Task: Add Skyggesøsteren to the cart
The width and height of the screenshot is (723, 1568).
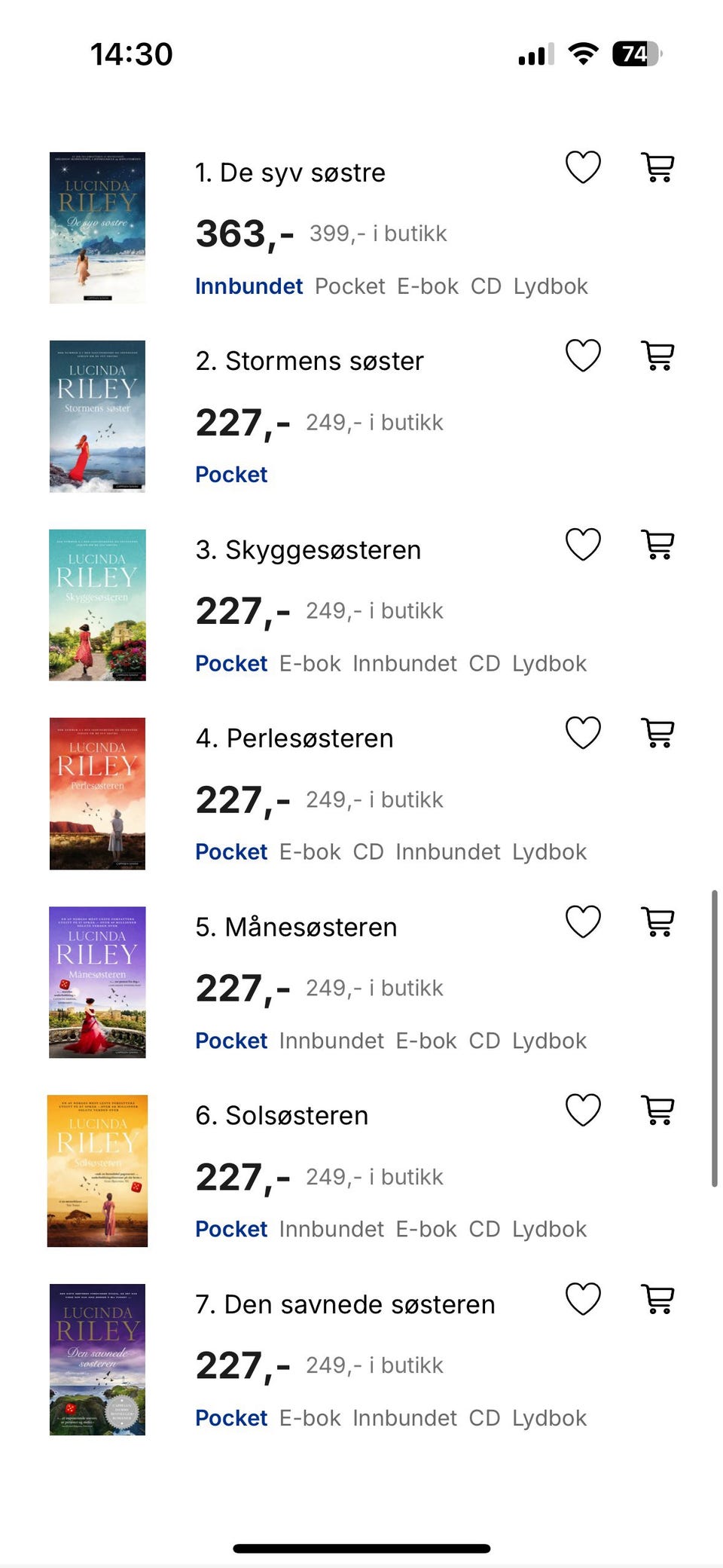Action: 657,544
